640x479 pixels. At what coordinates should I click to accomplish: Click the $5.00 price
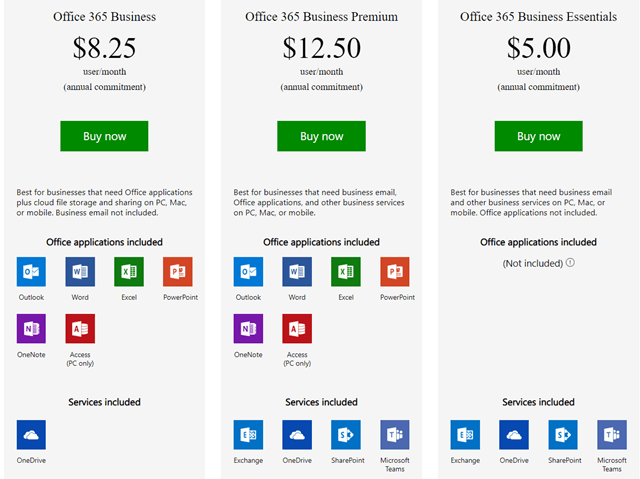point(539,48)
